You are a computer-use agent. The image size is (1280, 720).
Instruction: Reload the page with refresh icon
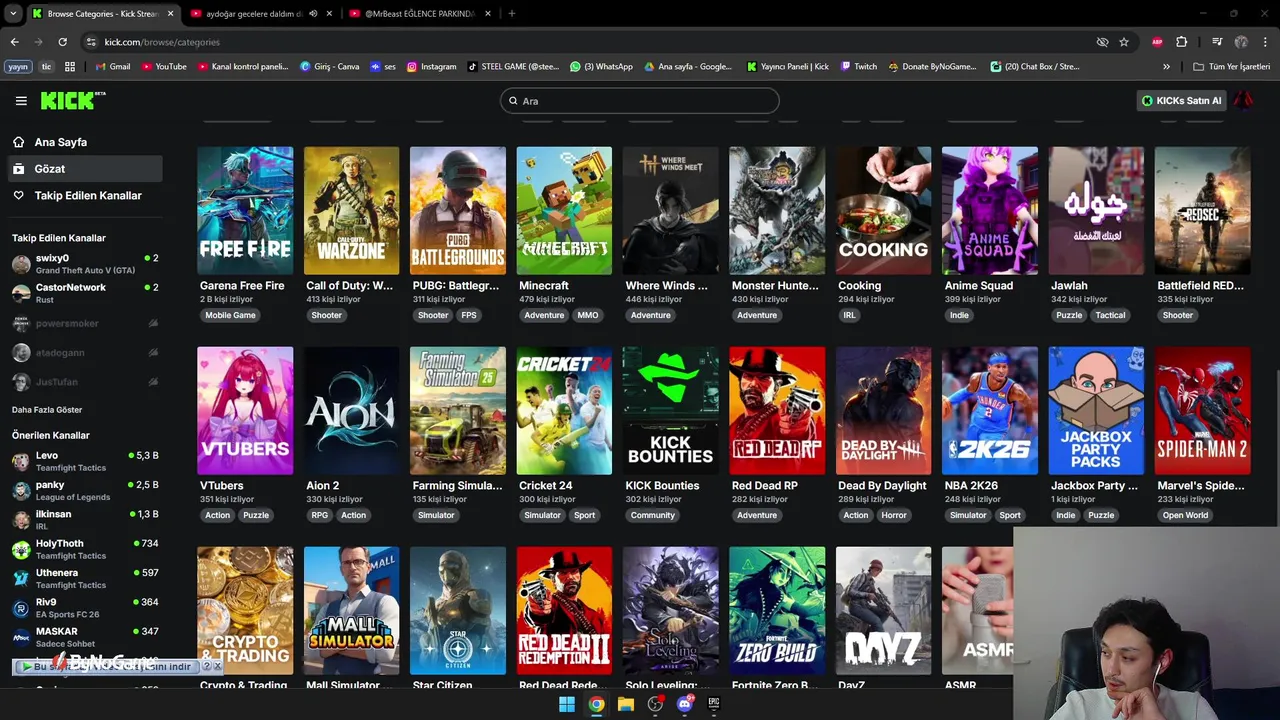62,42
